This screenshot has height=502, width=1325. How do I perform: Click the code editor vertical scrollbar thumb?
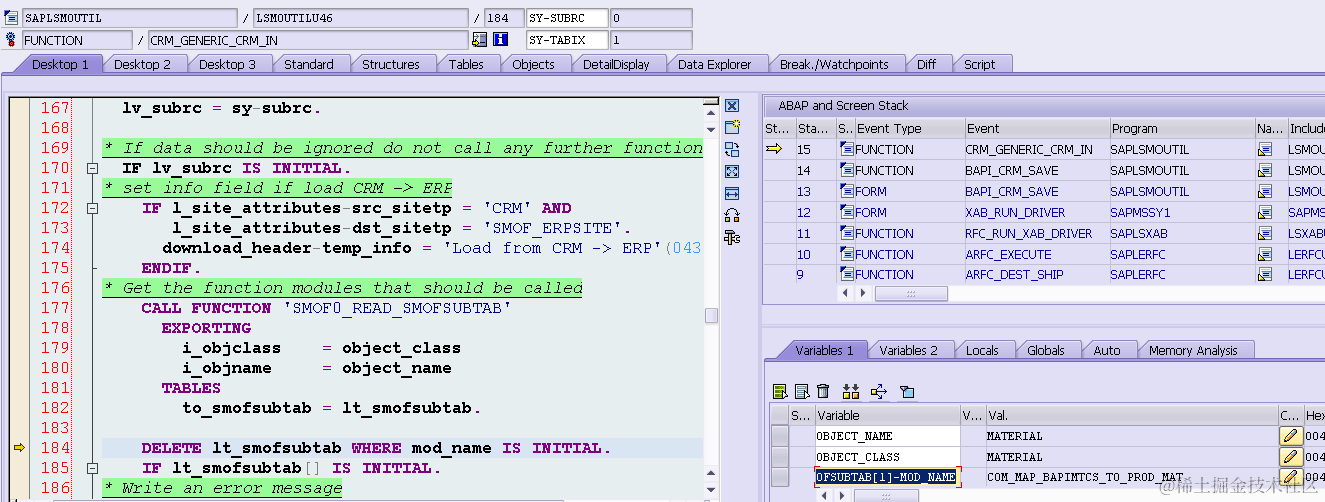(711, 316)
